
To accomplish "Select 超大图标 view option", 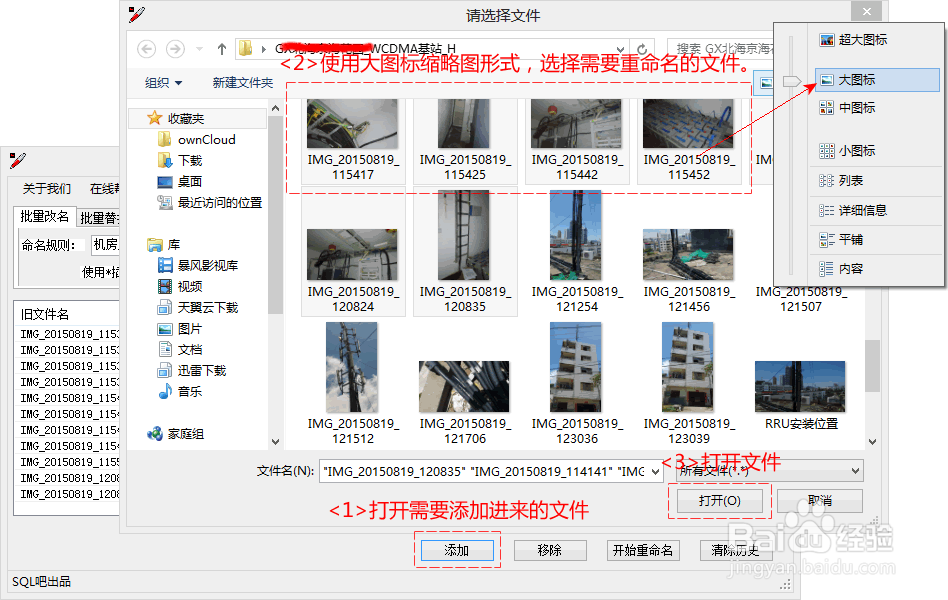I will 875,40.
